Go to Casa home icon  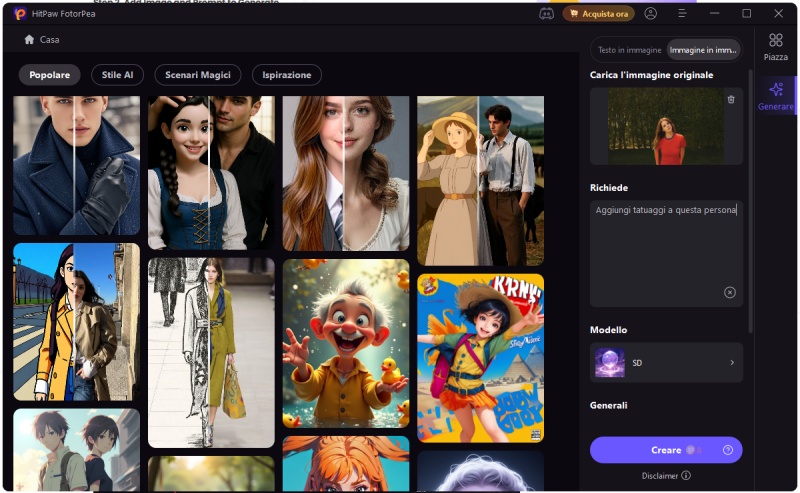pos(29,39)
